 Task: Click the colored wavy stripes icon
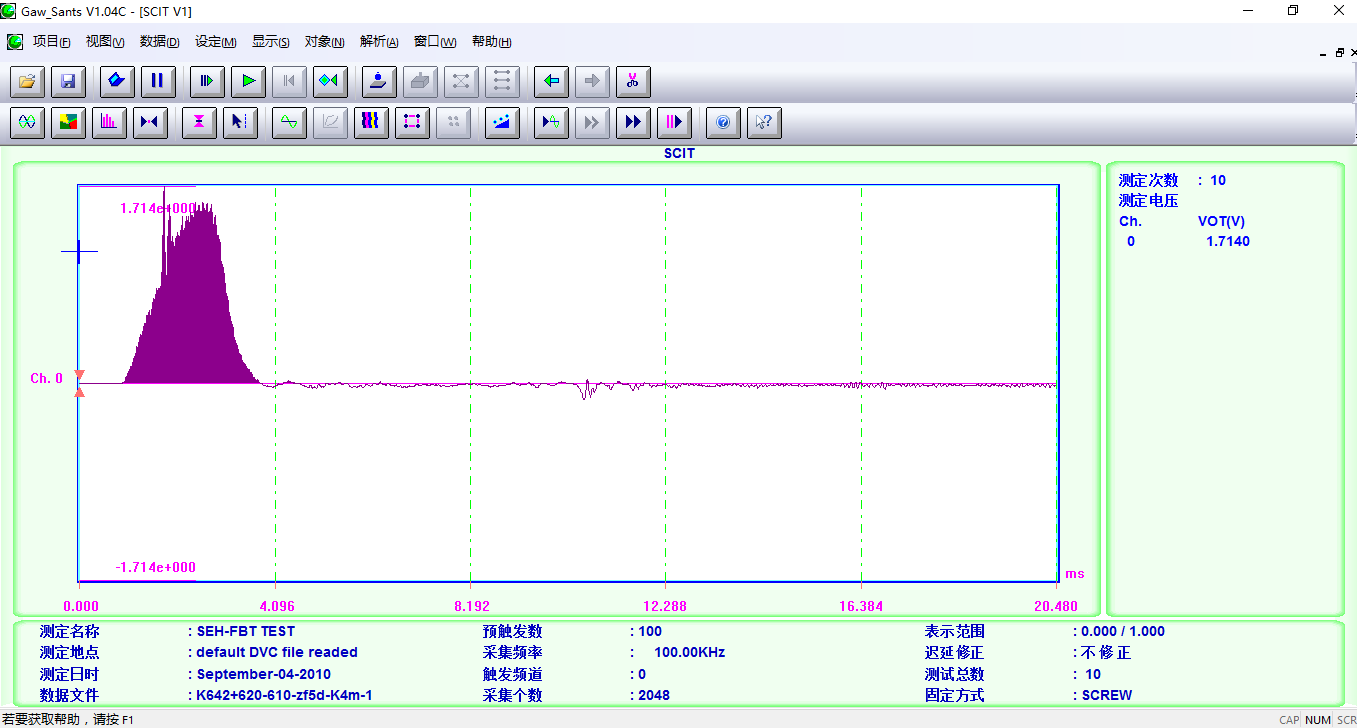(x=371, y=122)
